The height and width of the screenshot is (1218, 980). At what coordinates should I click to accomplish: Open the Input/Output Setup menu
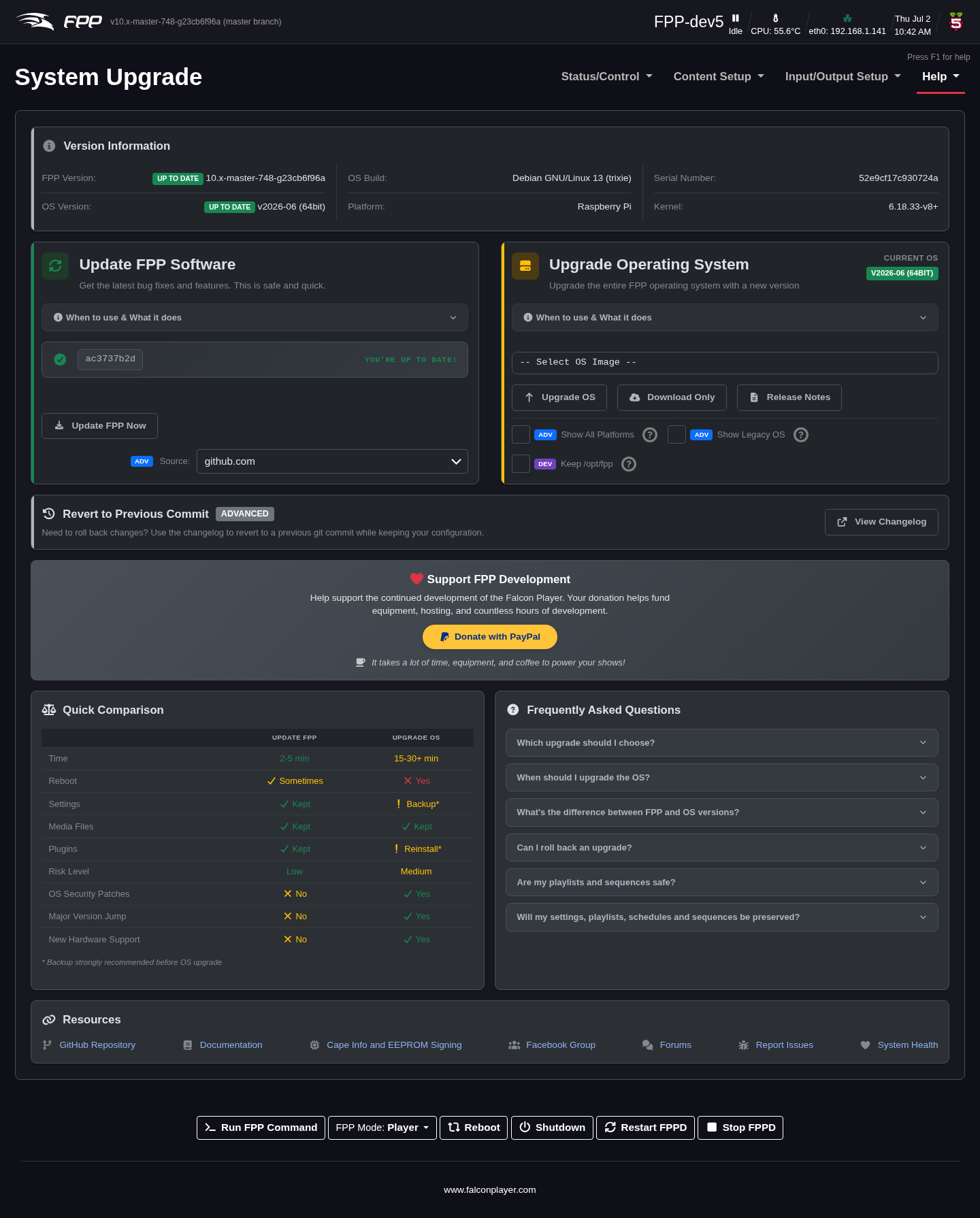tap(843, 77)
